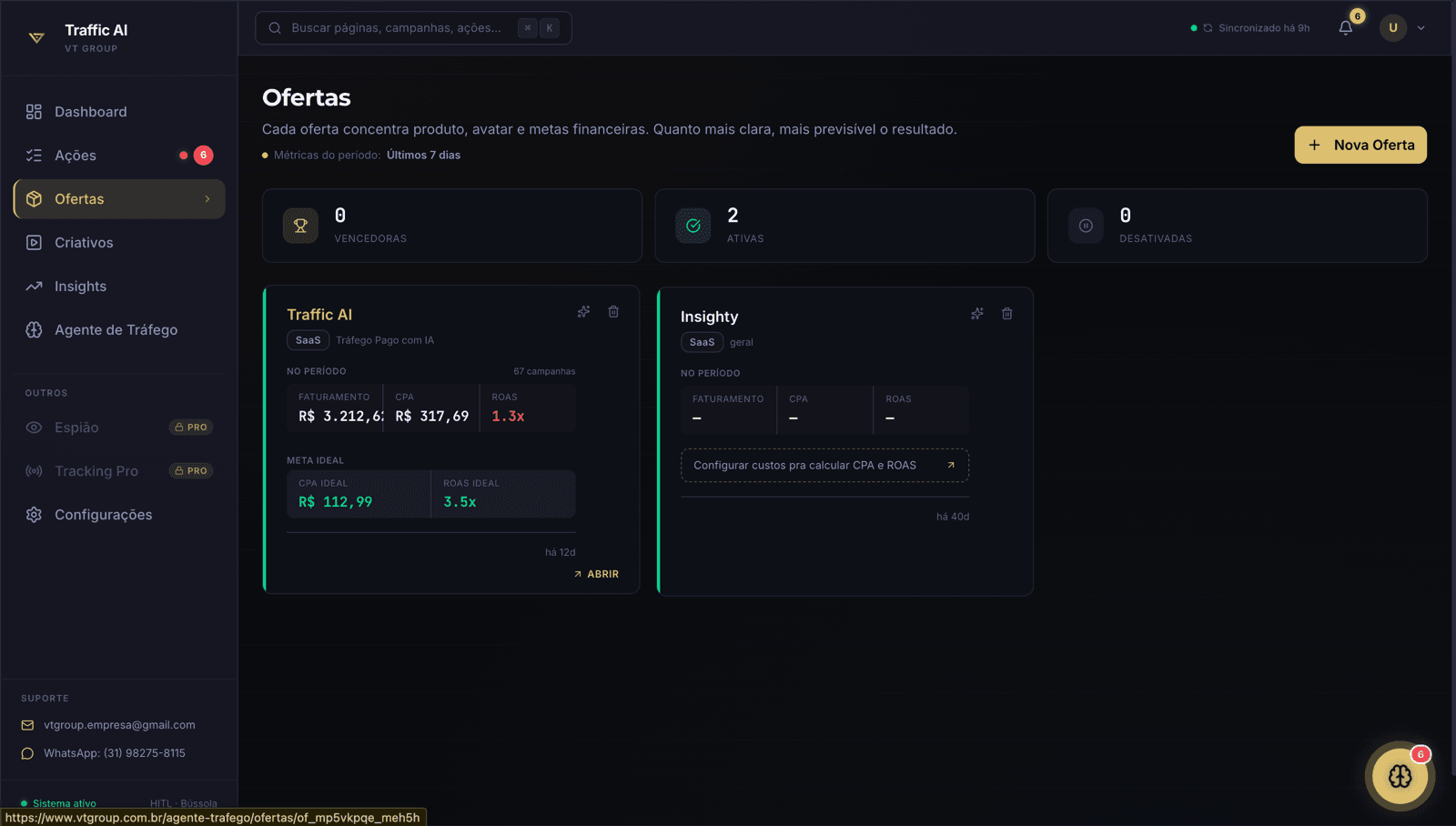Click the Traffic AI logo icon
Image resolution: width=1456 pixels, height=826 pixels.
click(36, 37)
